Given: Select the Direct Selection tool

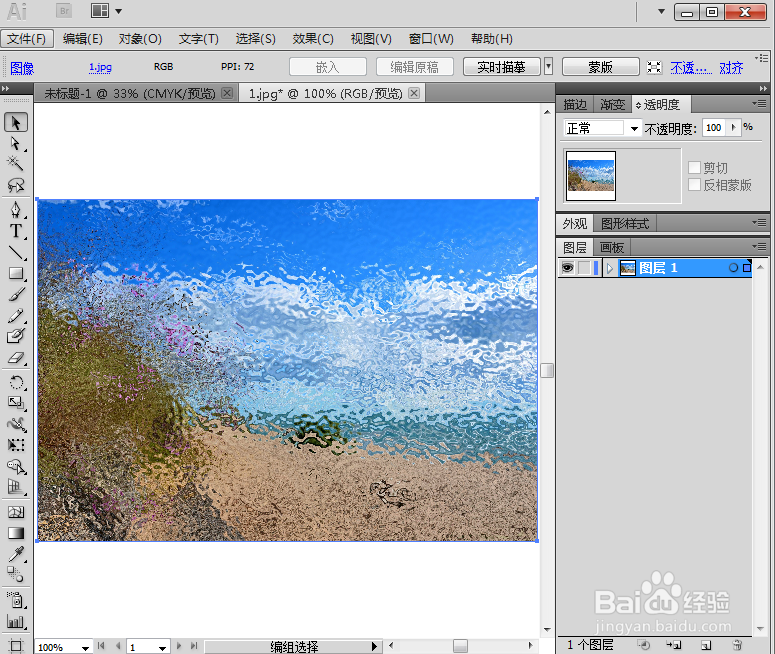Looking at the screenshot, I should (16, 143).
